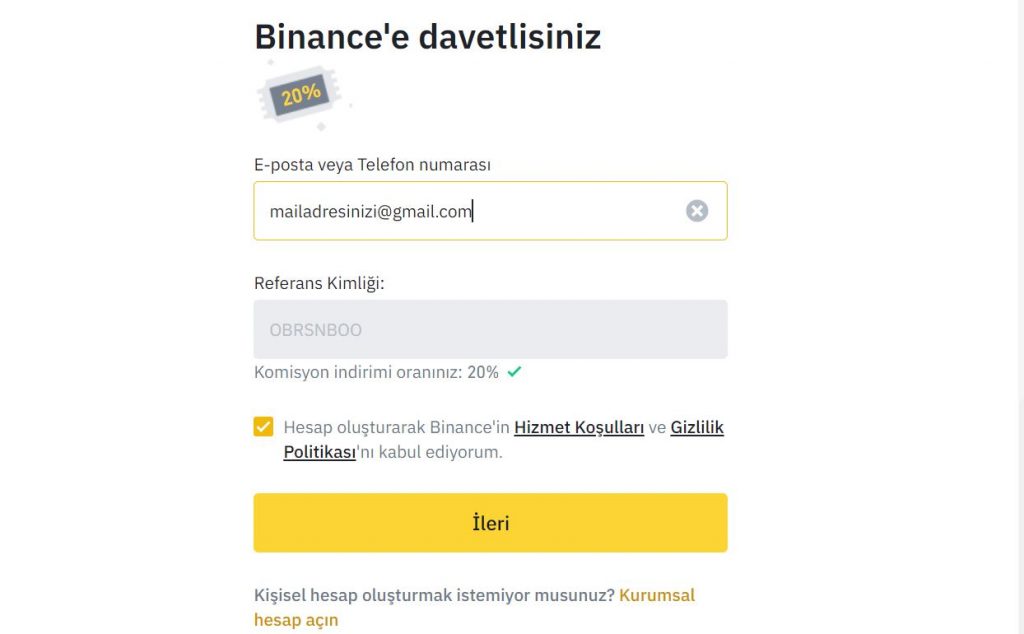Focus the email or phone number input
This screenshot has height=634, width=1024.
pyautogui.click(x=560, y=211)
